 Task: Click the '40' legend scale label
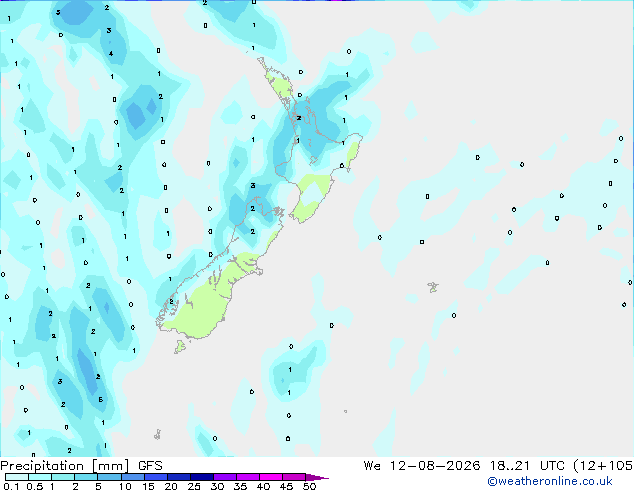263,486
